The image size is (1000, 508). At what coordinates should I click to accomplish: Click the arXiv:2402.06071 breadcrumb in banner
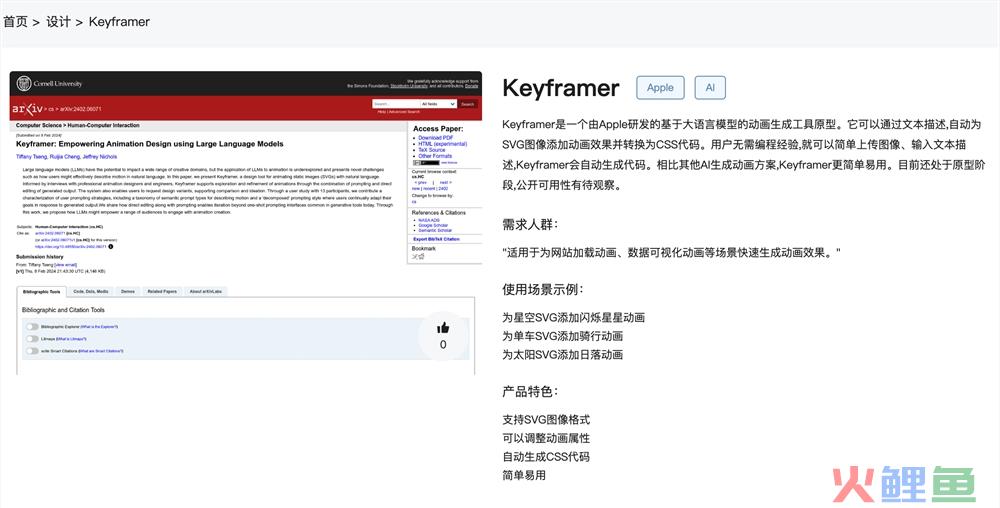pos(80,109)
